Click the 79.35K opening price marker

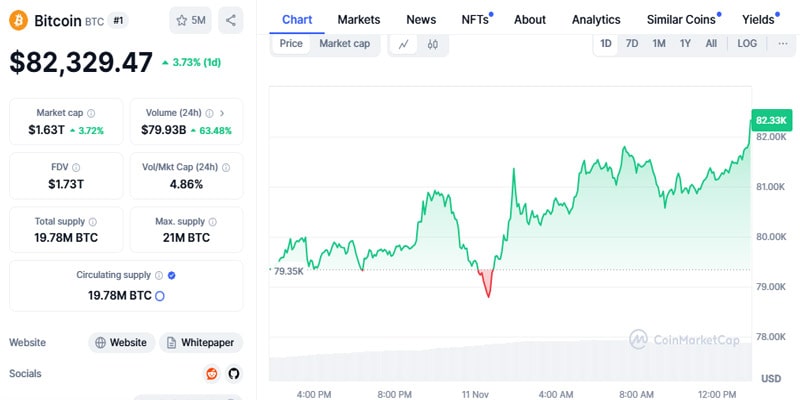pyautogui.click(x=288, y=271)
